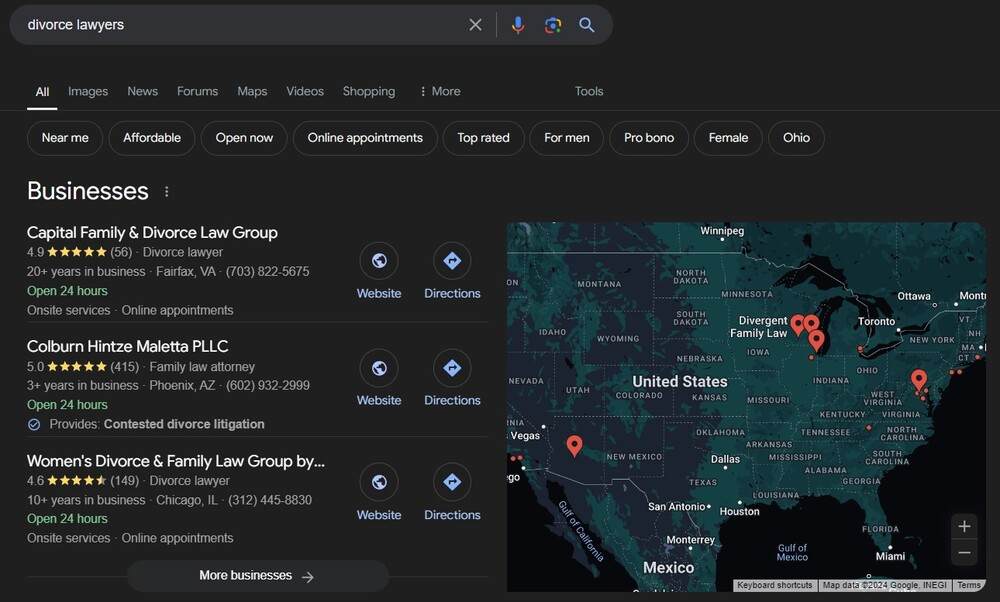Switch to the Shopping tab
This screenshot has height=602, width=1000.
coord(369,91)
